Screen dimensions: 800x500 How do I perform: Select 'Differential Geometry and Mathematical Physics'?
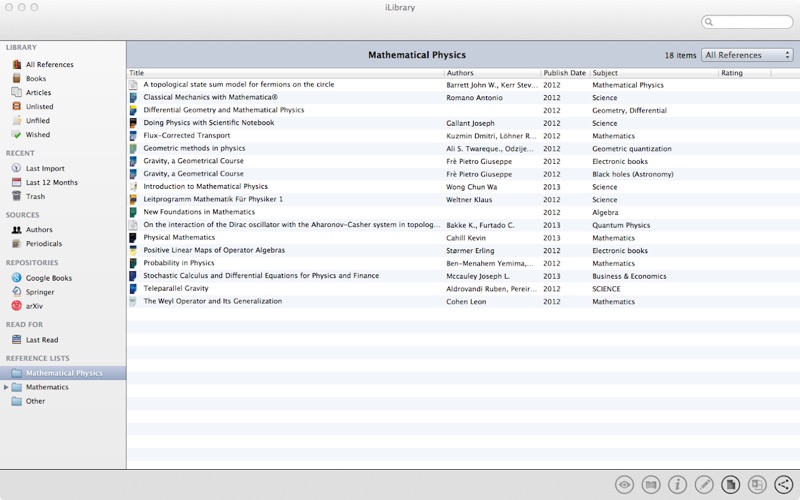[x=463, y=110]
